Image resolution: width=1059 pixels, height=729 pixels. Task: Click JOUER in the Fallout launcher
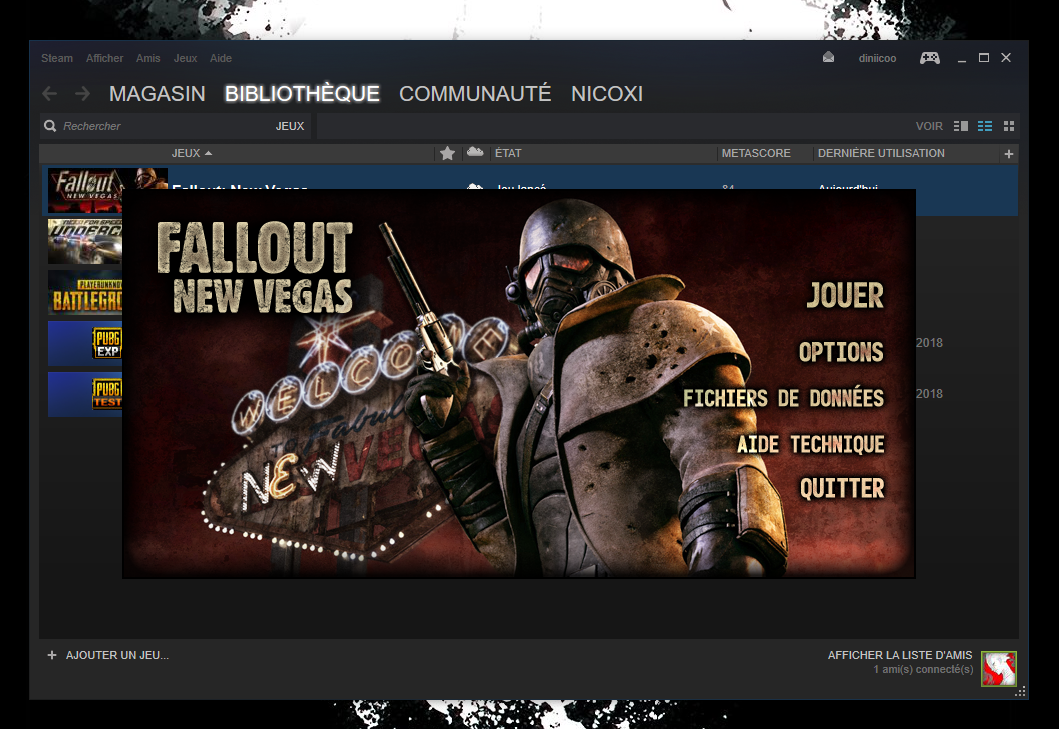tap(845, 296)
